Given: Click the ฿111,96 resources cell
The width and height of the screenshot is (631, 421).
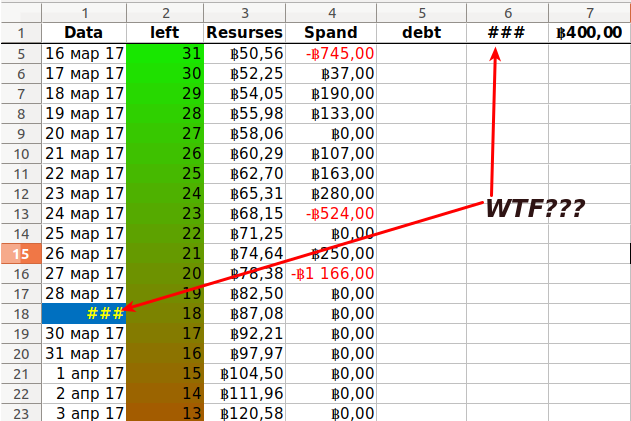Looking at the screenshot, I should point(244,393).
